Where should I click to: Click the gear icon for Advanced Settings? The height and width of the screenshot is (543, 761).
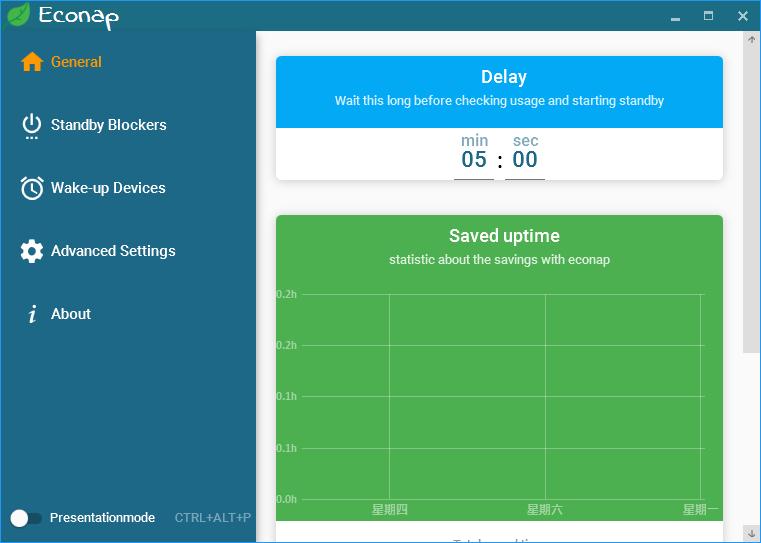click(32, 251)
